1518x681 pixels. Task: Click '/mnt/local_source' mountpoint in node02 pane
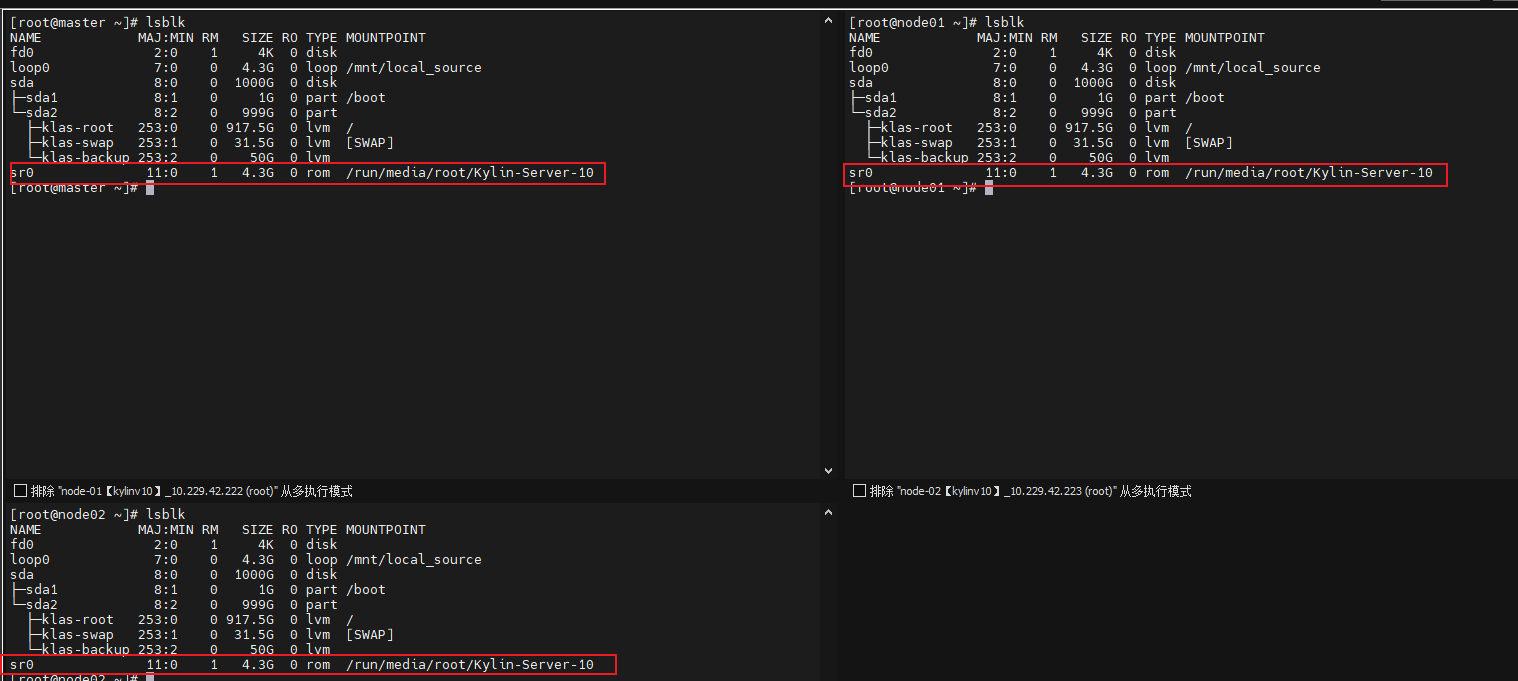414,559
